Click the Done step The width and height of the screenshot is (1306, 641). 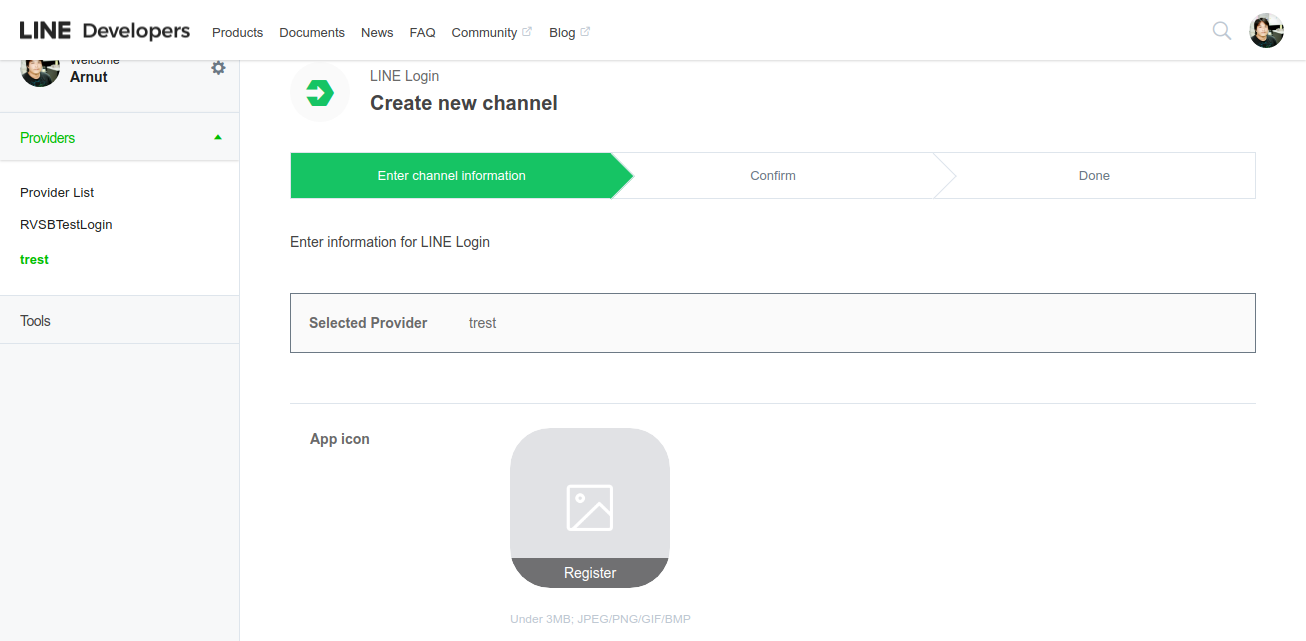pos(1094,176)
